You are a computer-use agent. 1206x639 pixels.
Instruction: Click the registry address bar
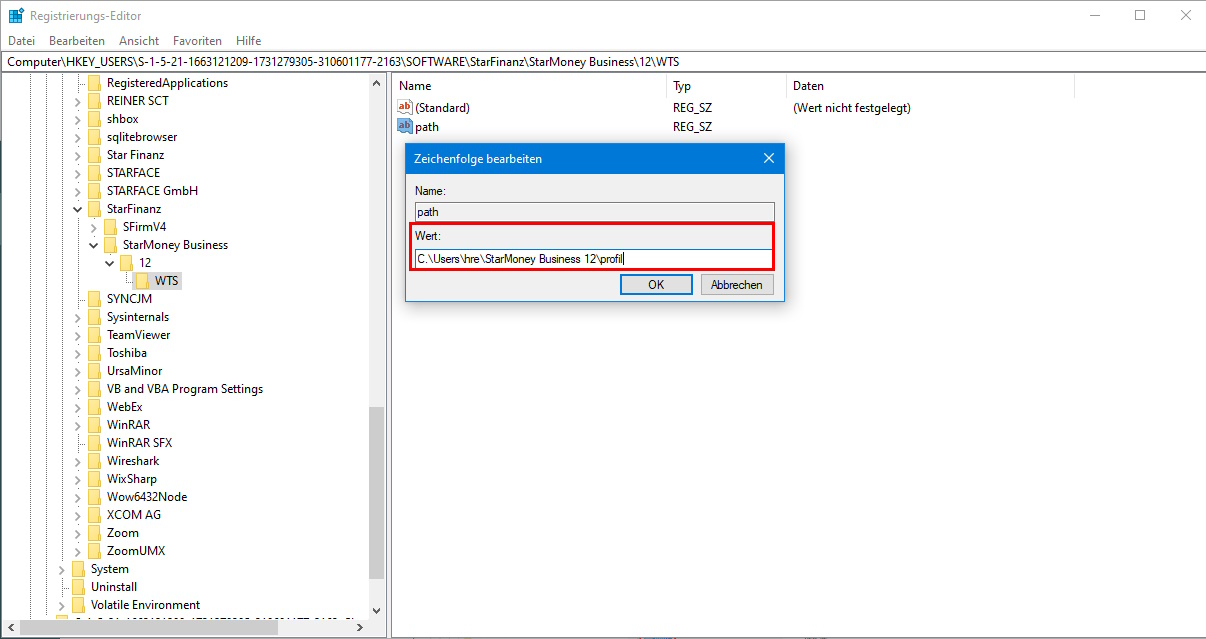tap(603, 61)
